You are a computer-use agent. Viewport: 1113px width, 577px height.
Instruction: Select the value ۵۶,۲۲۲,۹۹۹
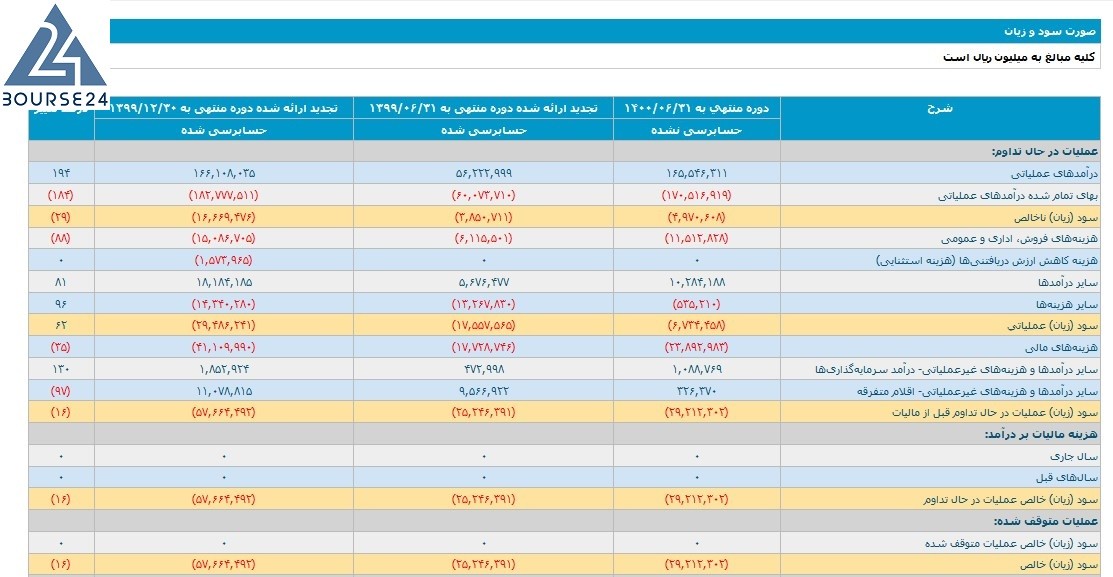[483, 173]
